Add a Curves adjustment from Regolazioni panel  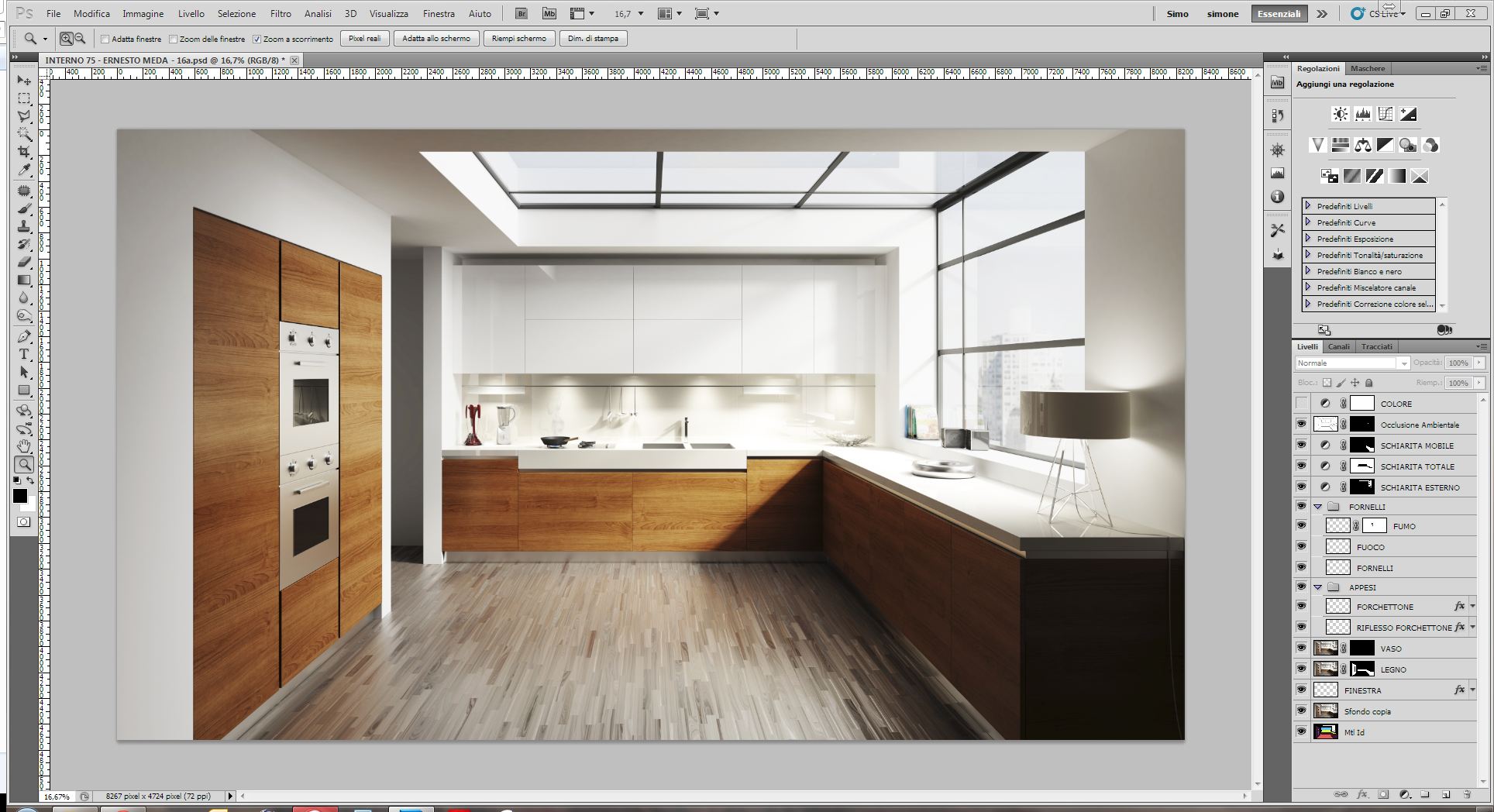[x=1386, y=114]
